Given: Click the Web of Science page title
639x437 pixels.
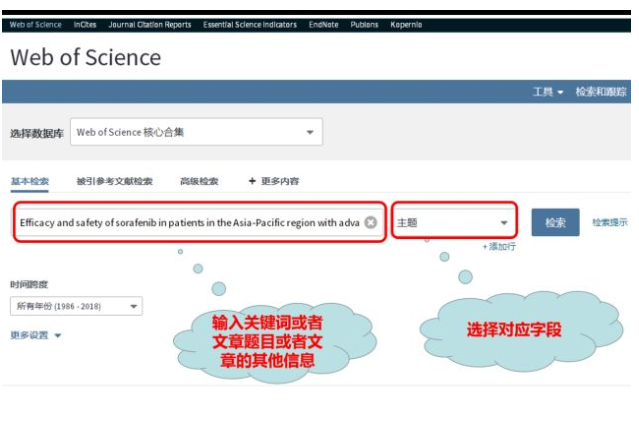Looking at the screenshot, I should pos(86,57).
